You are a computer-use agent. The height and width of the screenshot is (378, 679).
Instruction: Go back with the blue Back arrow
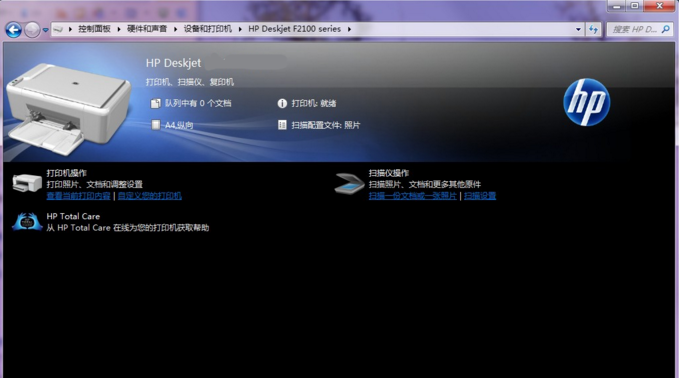tap(13, 30)
